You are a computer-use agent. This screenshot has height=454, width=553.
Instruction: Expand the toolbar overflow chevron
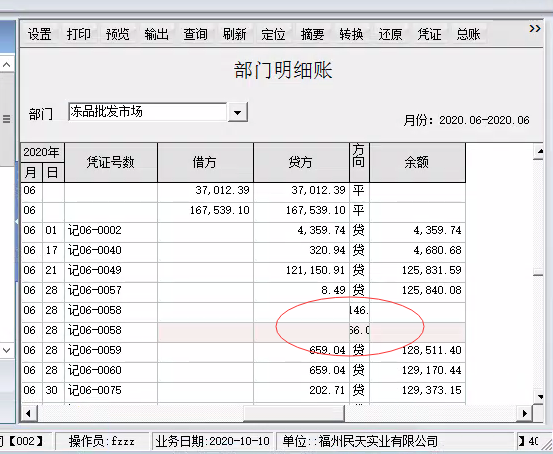coord(535,29)
